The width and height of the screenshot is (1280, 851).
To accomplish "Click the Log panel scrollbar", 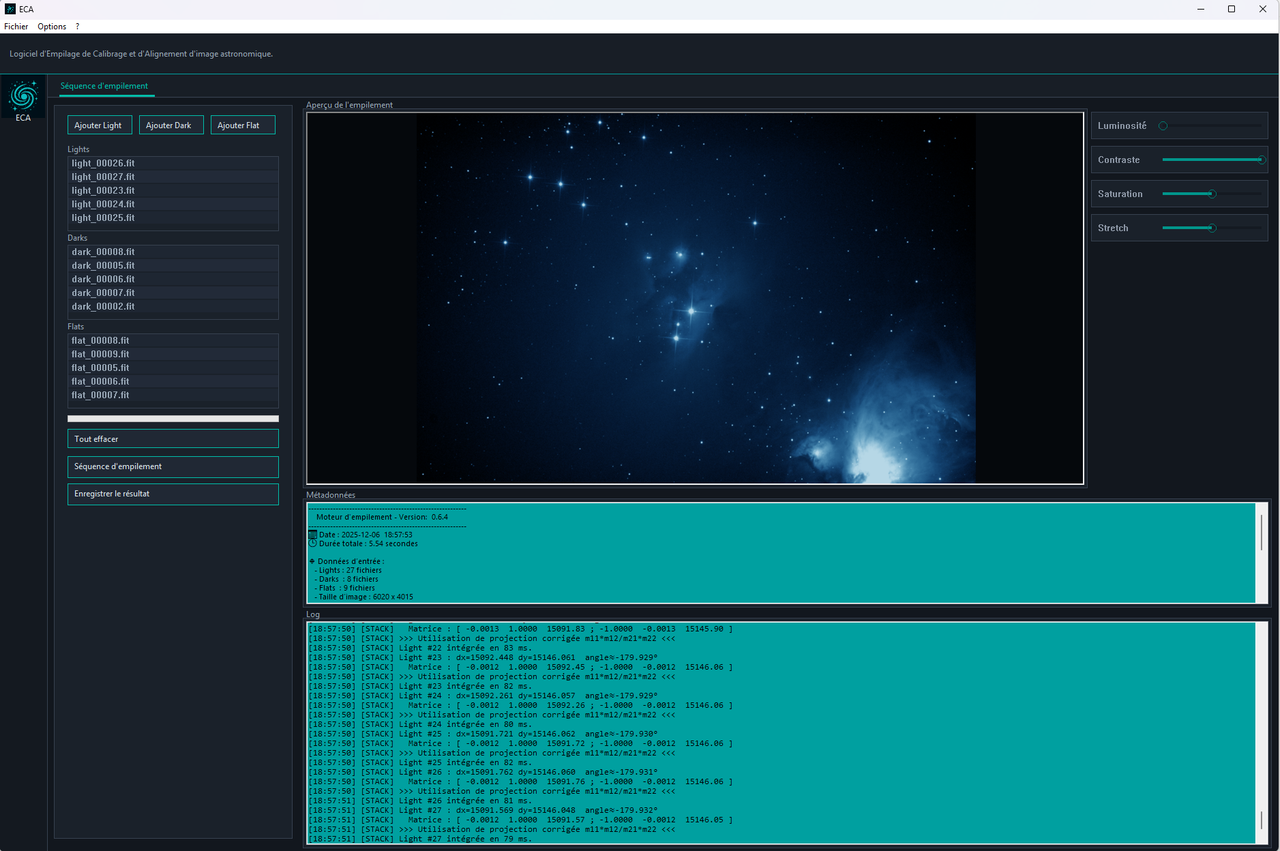I will click(x=1261, y=732).
